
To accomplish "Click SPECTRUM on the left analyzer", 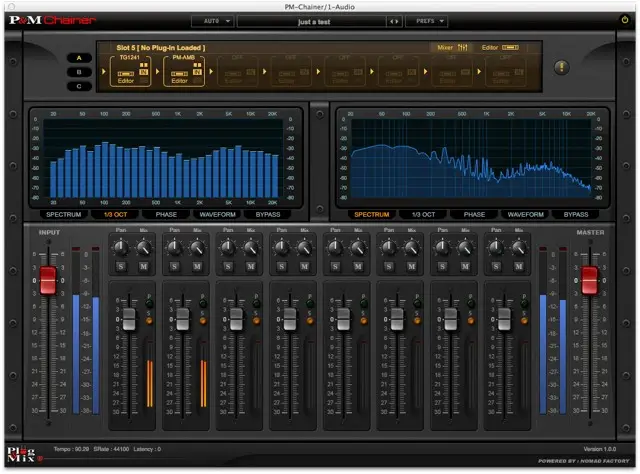I will click(64, 214).
